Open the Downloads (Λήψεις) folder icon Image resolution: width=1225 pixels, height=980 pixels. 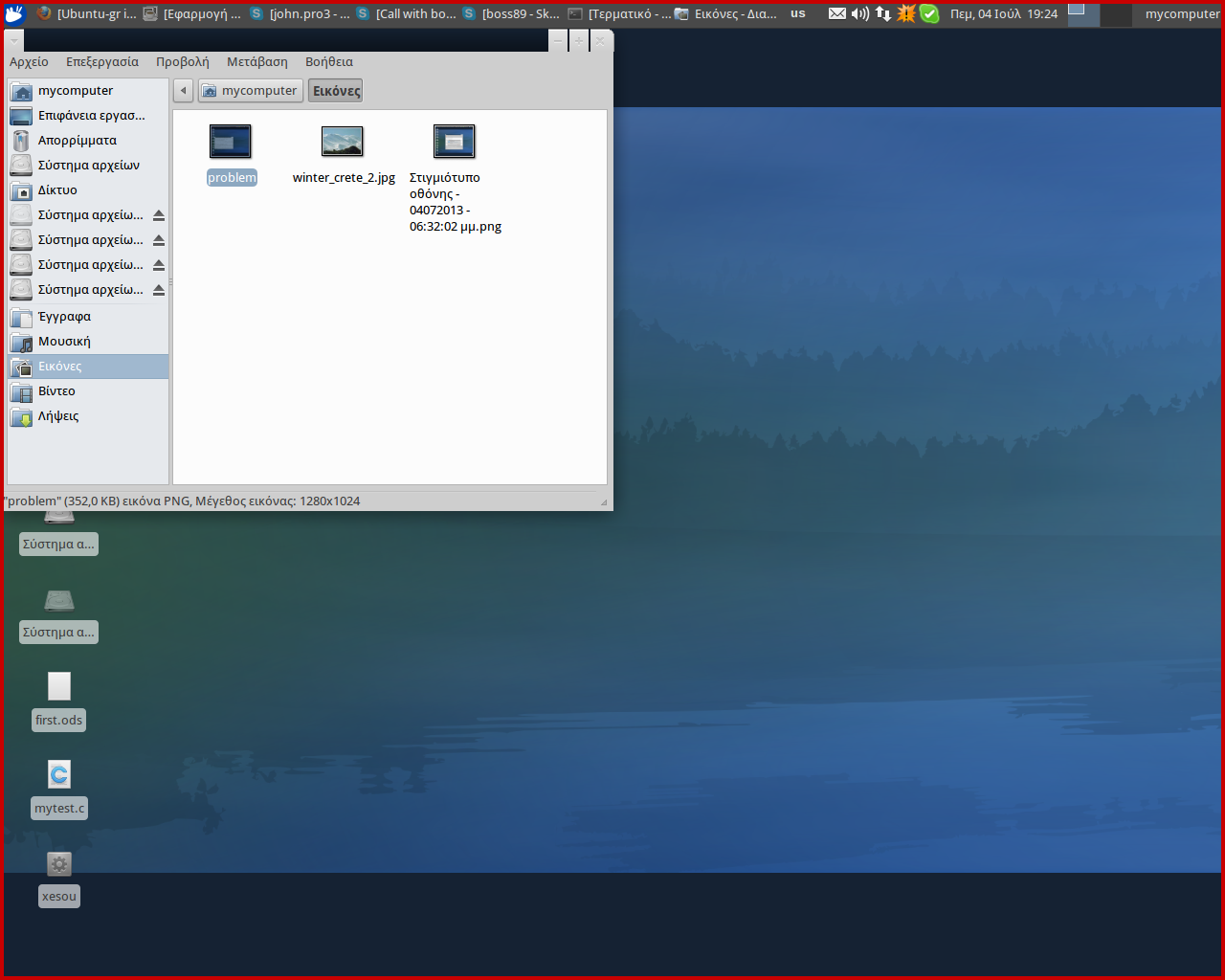pyautogui.click(x=21, y=416)
